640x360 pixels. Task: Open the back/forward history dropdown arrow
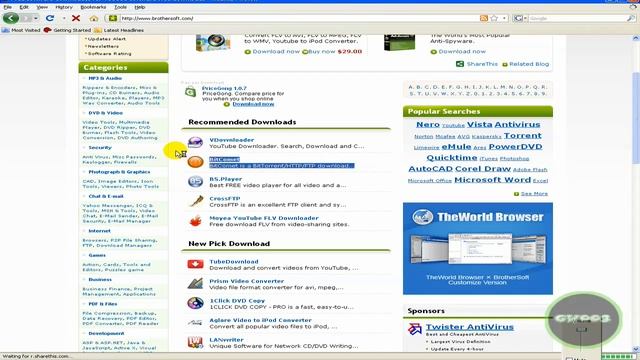[x=36, y=18]
